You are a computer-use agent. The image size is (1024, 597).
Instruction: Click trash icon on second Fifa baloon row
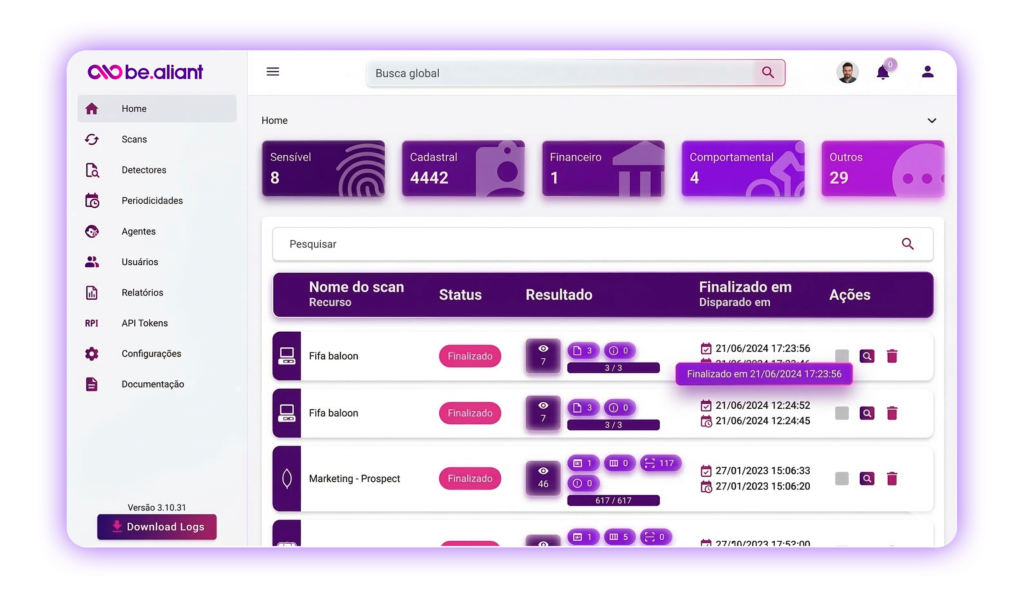(892, 413)
